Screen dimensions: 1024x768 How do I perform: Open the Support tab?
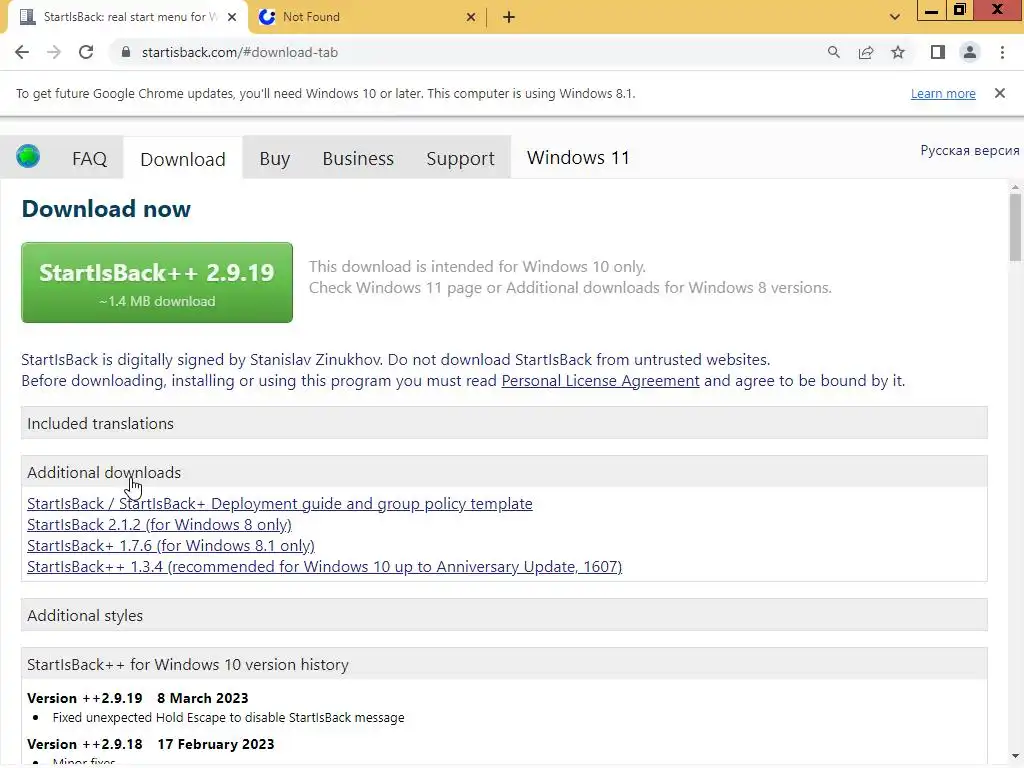click(x=460, y=158)
